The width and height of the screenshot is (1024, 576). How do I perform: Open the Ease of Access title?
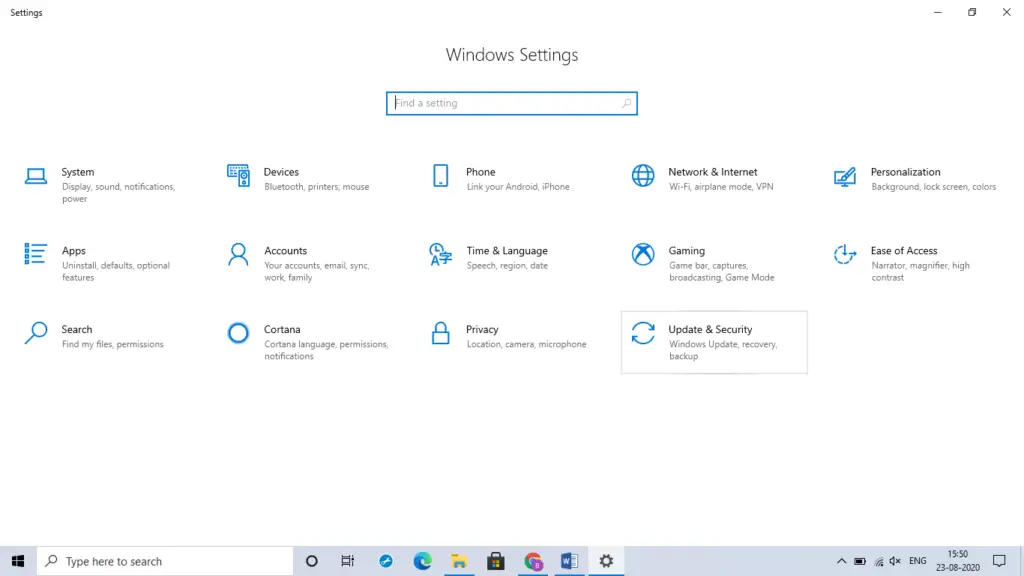pos(904,251)
